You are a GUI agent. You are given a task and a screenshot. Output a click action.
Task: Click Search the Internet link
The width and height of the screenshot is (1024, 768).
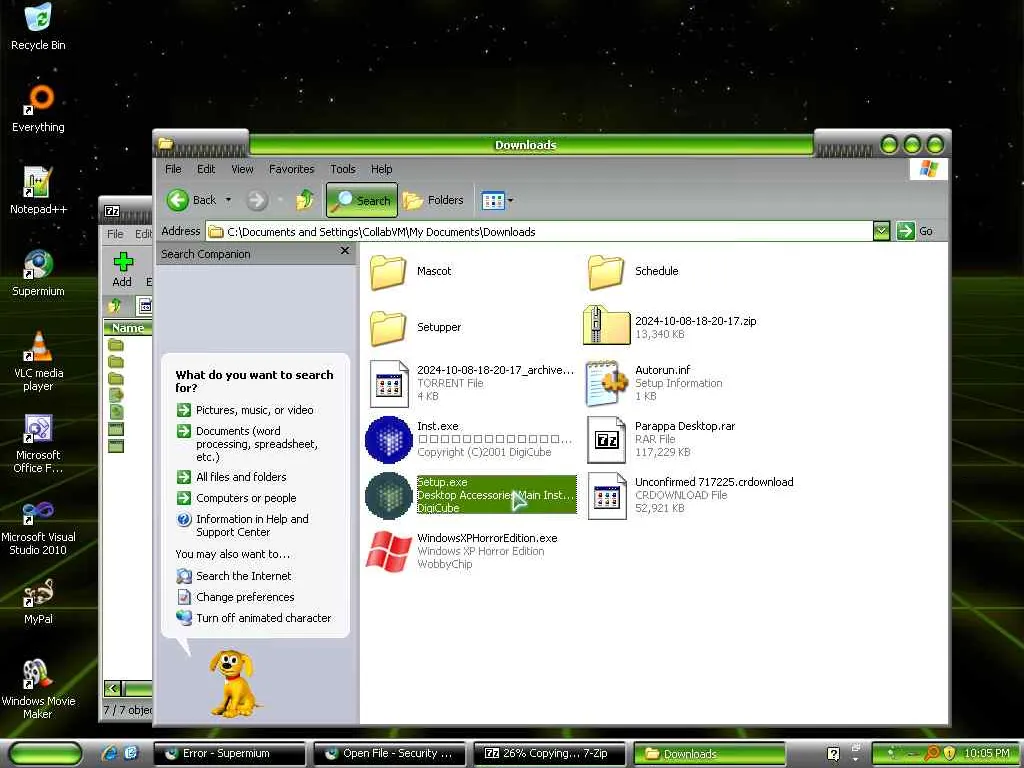(x=234, y=576)
